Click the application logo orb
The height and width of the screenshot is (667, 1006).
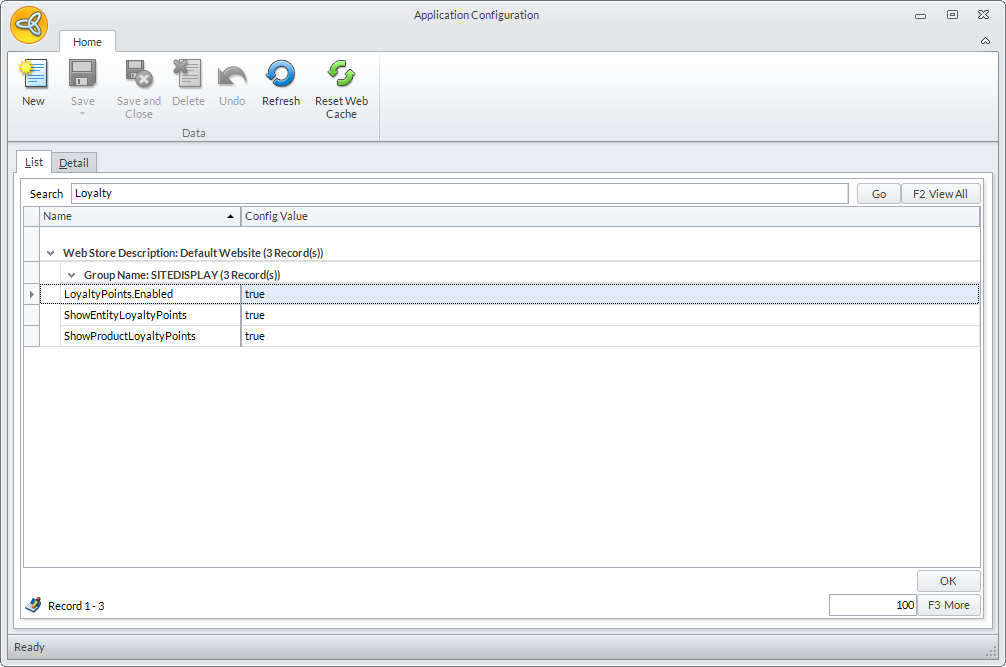[30, 24]
